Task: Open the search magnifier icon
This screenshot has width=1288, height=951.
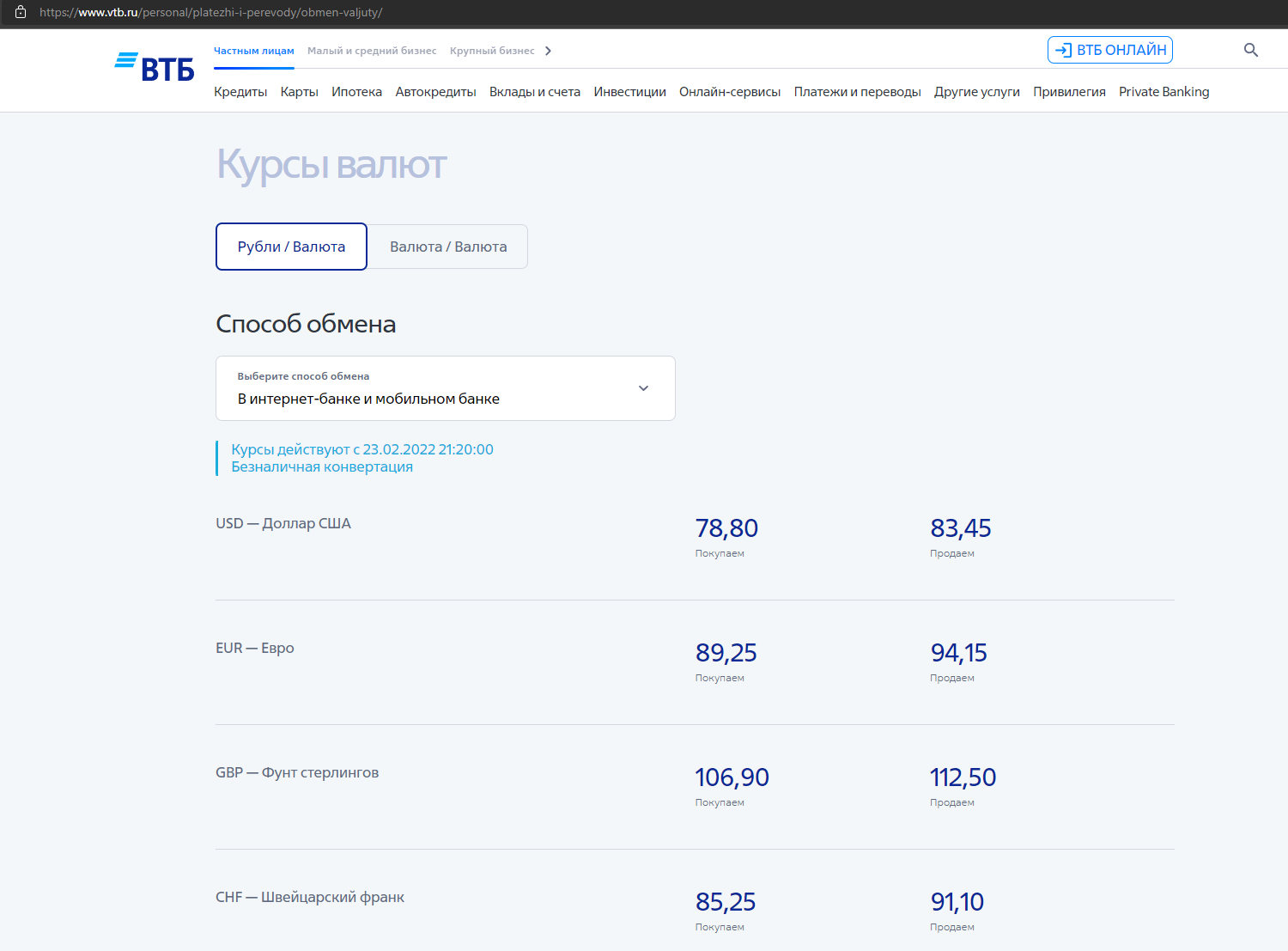Action: 1250,50
